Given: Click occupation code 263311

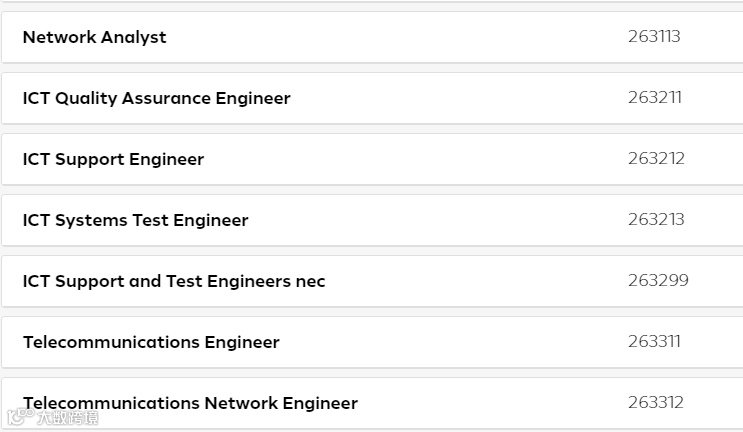Looking at the screenshot, I should pos(654,342).
